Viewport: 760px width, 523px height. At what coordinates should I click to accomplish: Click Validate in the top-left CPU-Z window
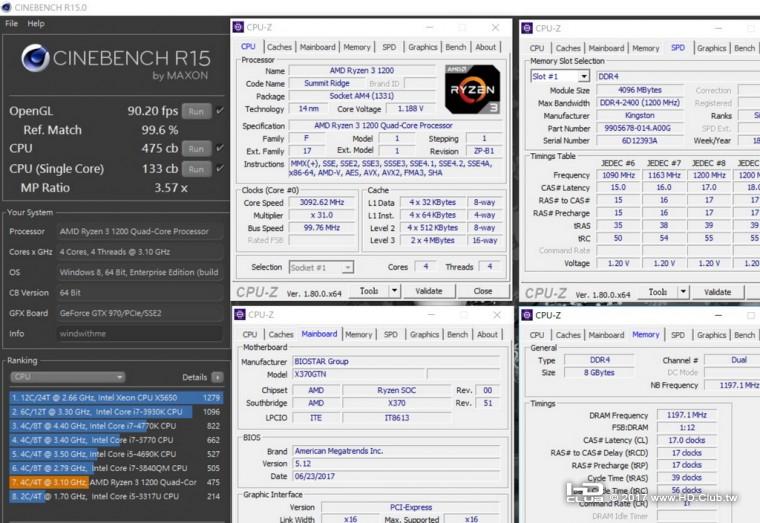click(x=429, y=291)
